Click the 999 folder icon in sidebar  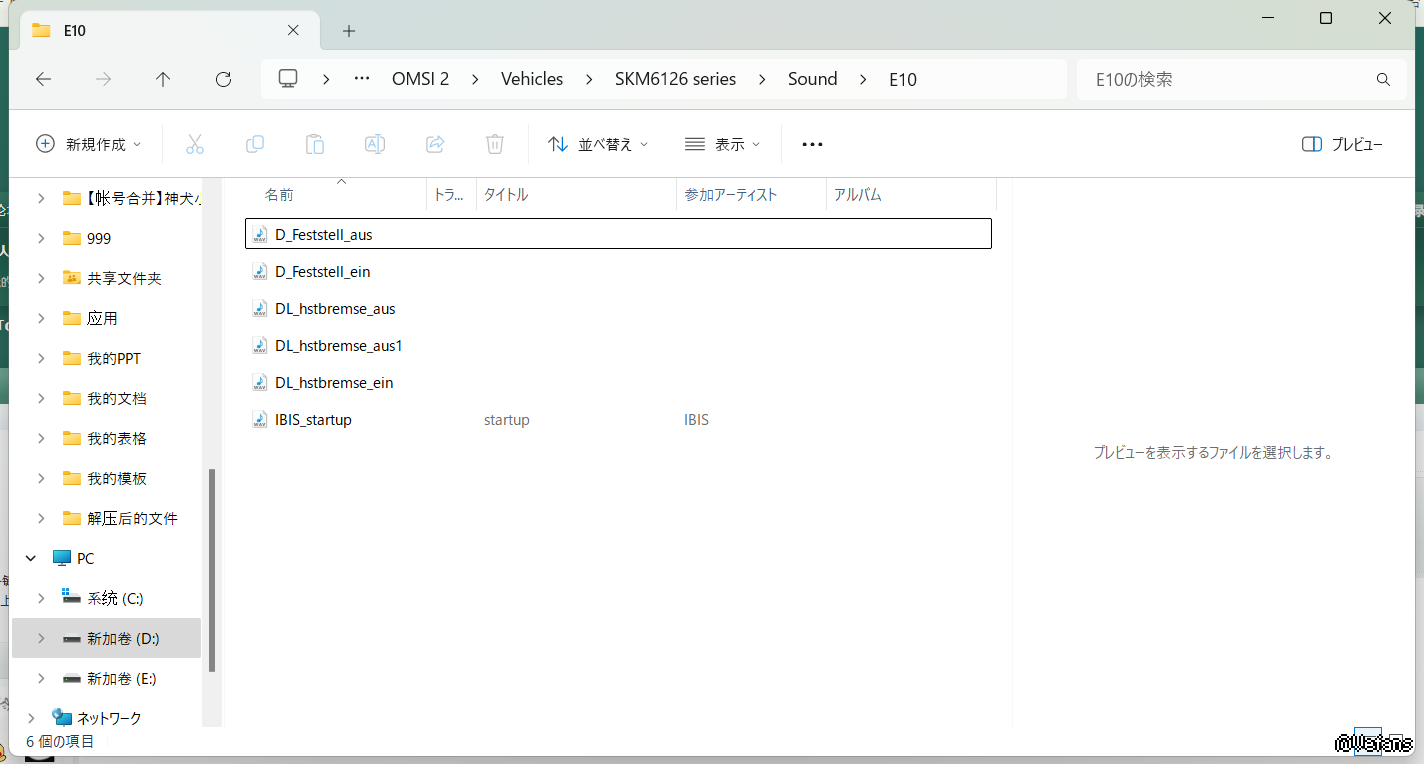[x=71, y=238]
